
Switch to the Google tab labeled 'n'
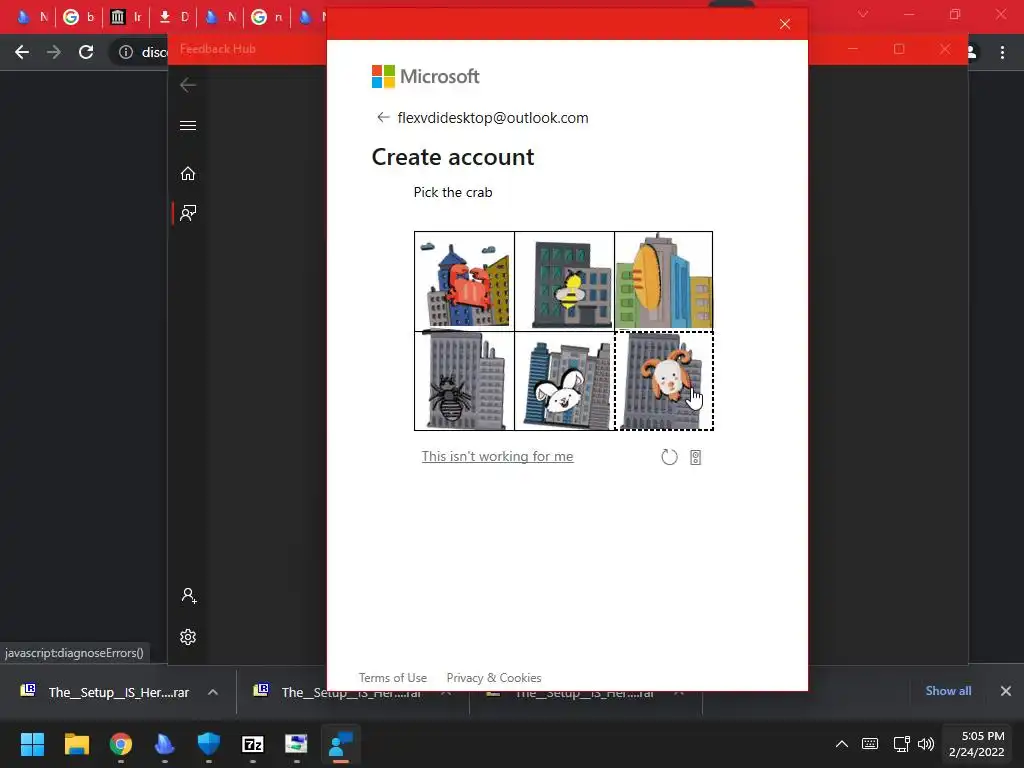click(x=267, y=17)
